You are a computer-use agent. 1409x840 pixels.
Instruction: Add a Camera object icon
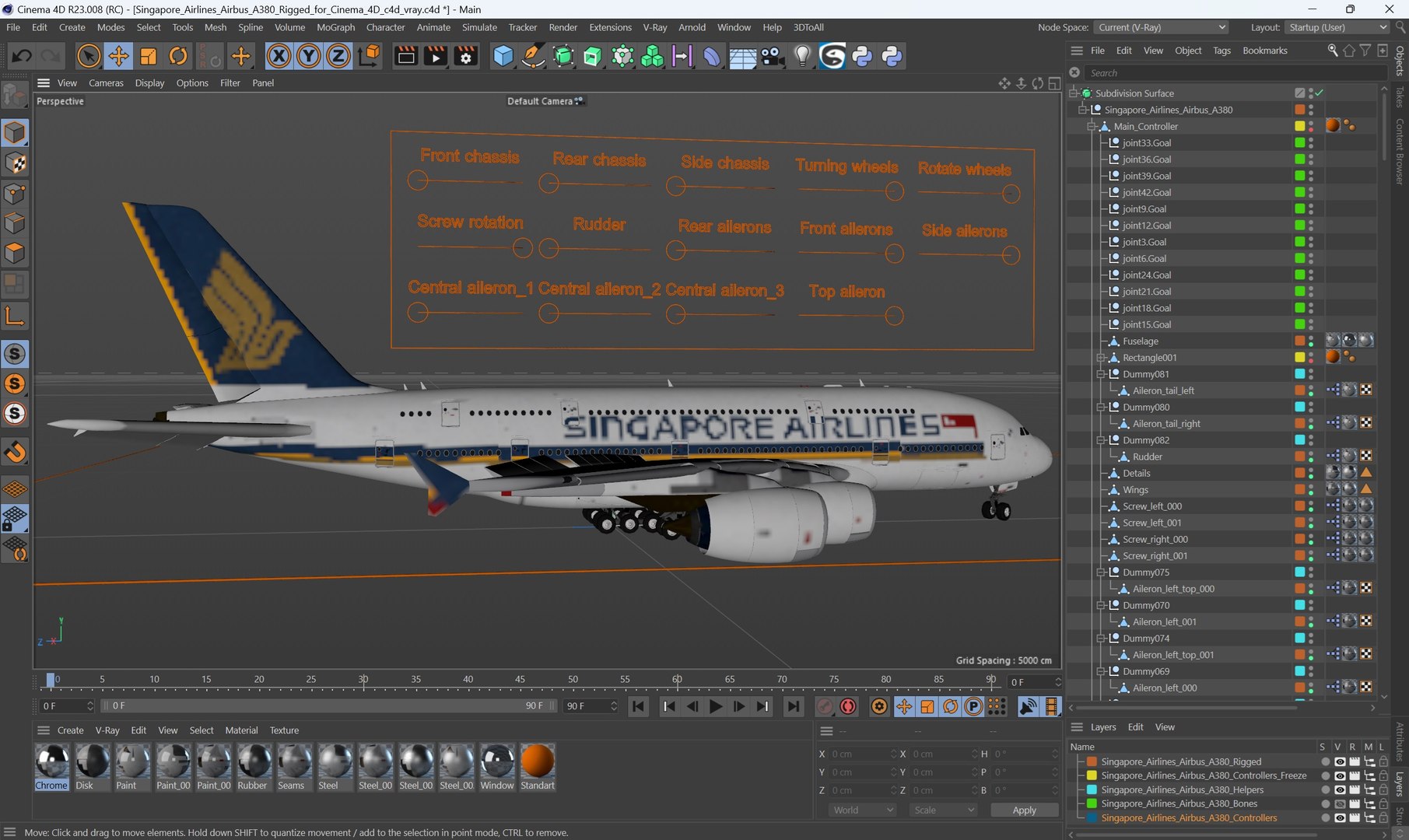[772, 56]
